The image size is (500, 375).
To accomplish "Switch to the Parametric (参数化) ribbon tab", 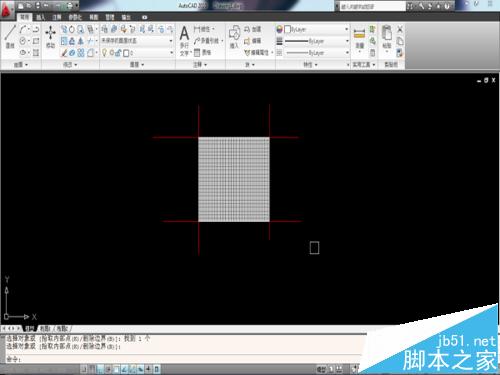I will [x=75, y=17].
